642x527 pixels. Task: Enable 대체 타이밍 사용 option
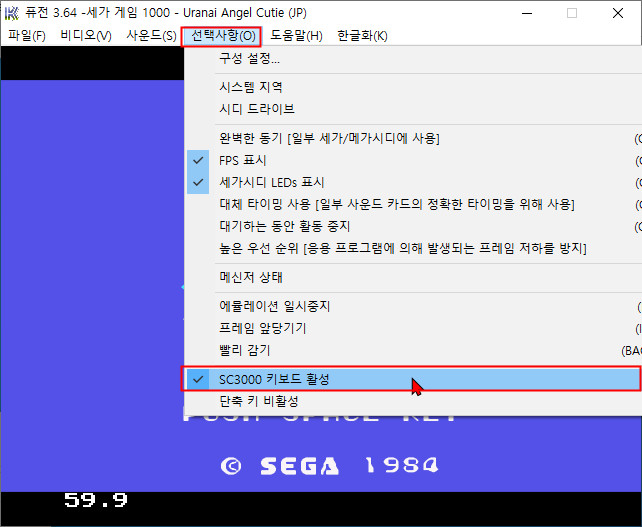point(414,204)
